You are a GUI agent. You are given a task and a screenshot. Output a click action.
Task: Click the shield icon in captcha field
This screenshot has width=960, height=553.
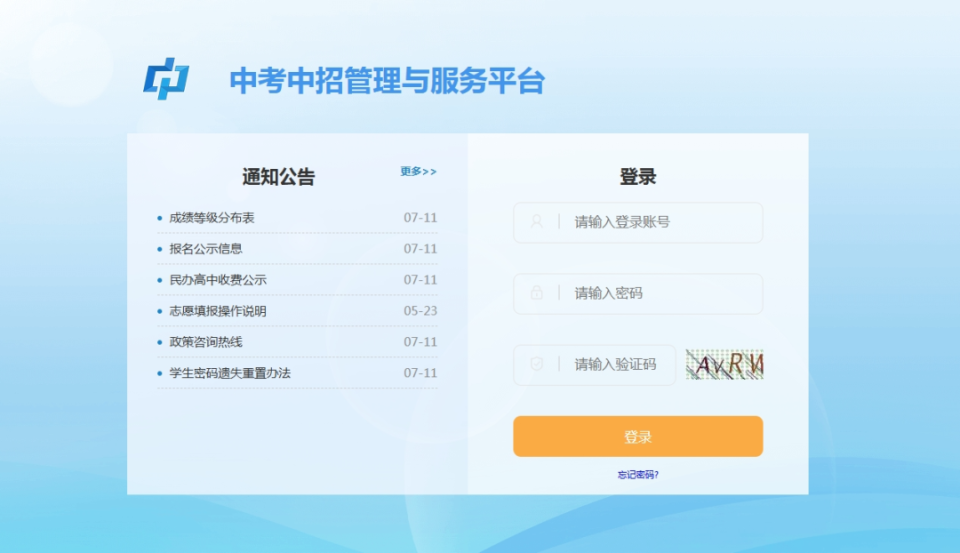click(536, 364)
